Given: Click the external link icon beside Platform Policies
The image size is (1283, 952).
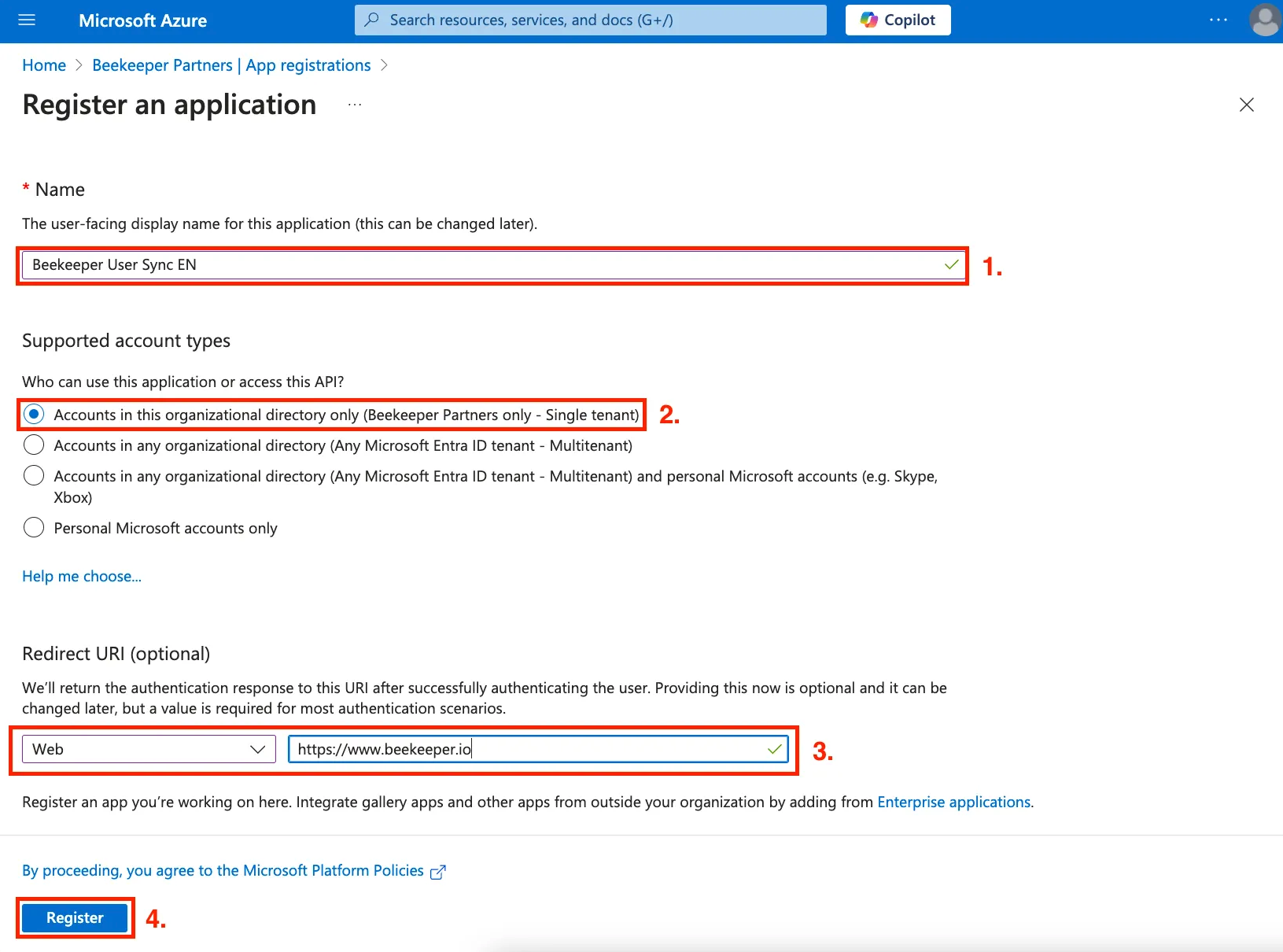Looking at the screenshot, I should click(x=438, y=872).
